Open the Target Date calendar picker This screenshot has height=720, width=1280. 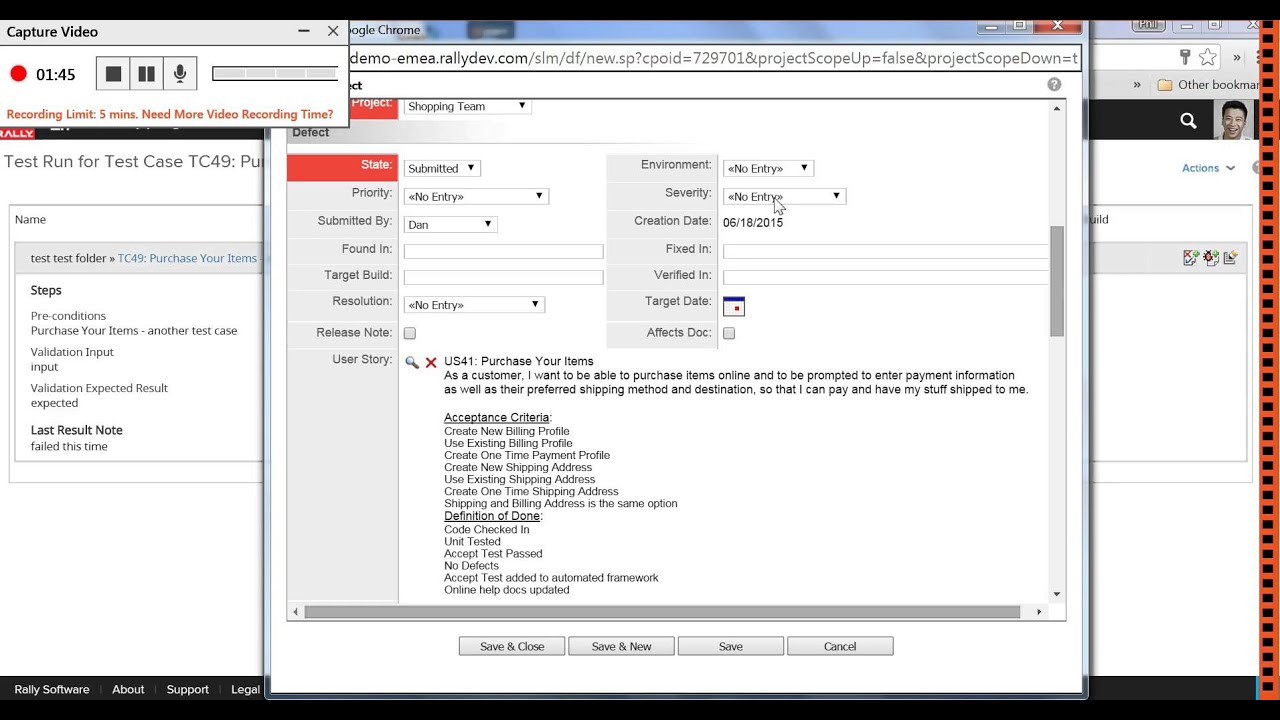tap(734, 306)
